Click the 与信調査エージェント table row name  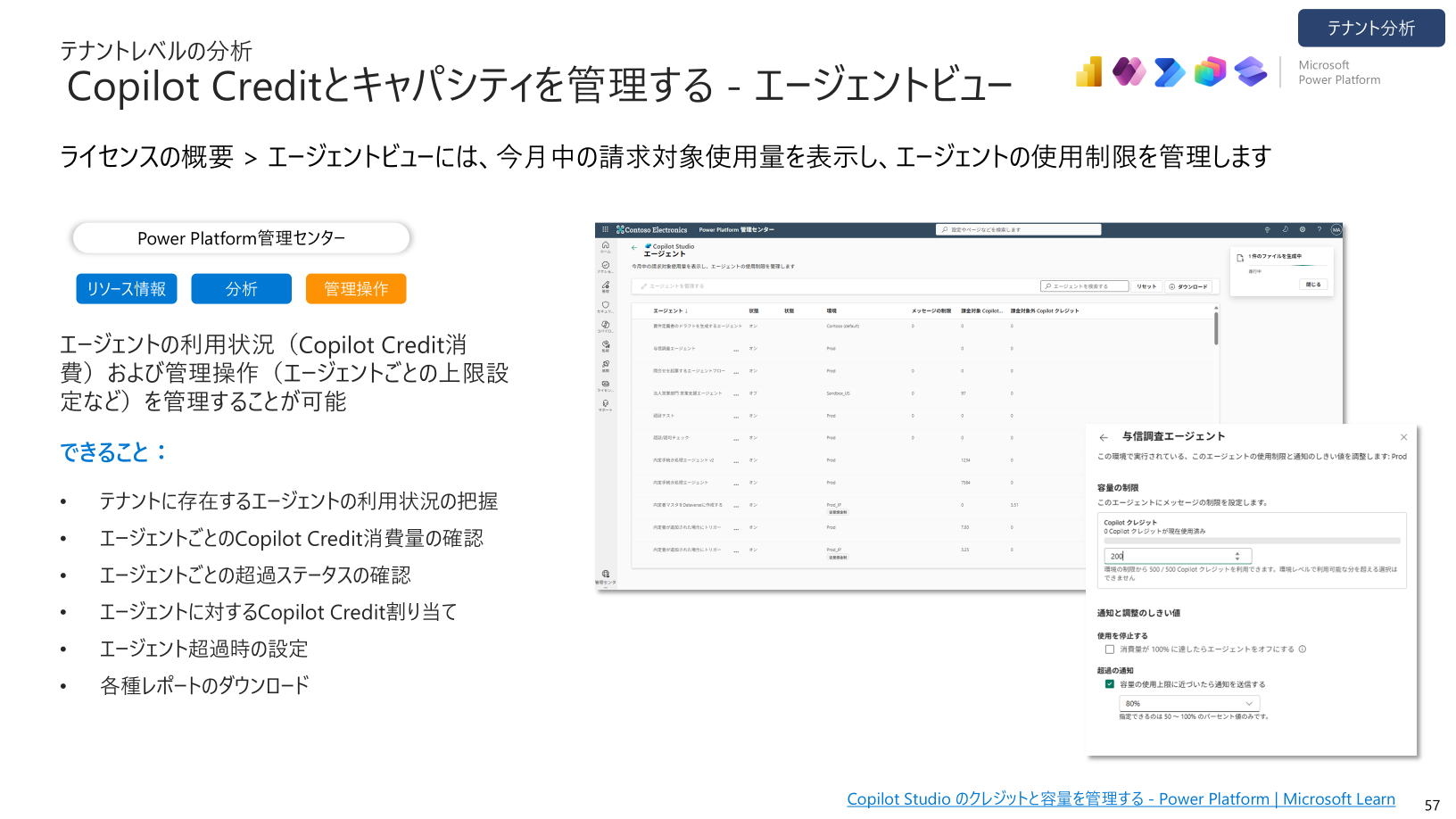(674, 349)
